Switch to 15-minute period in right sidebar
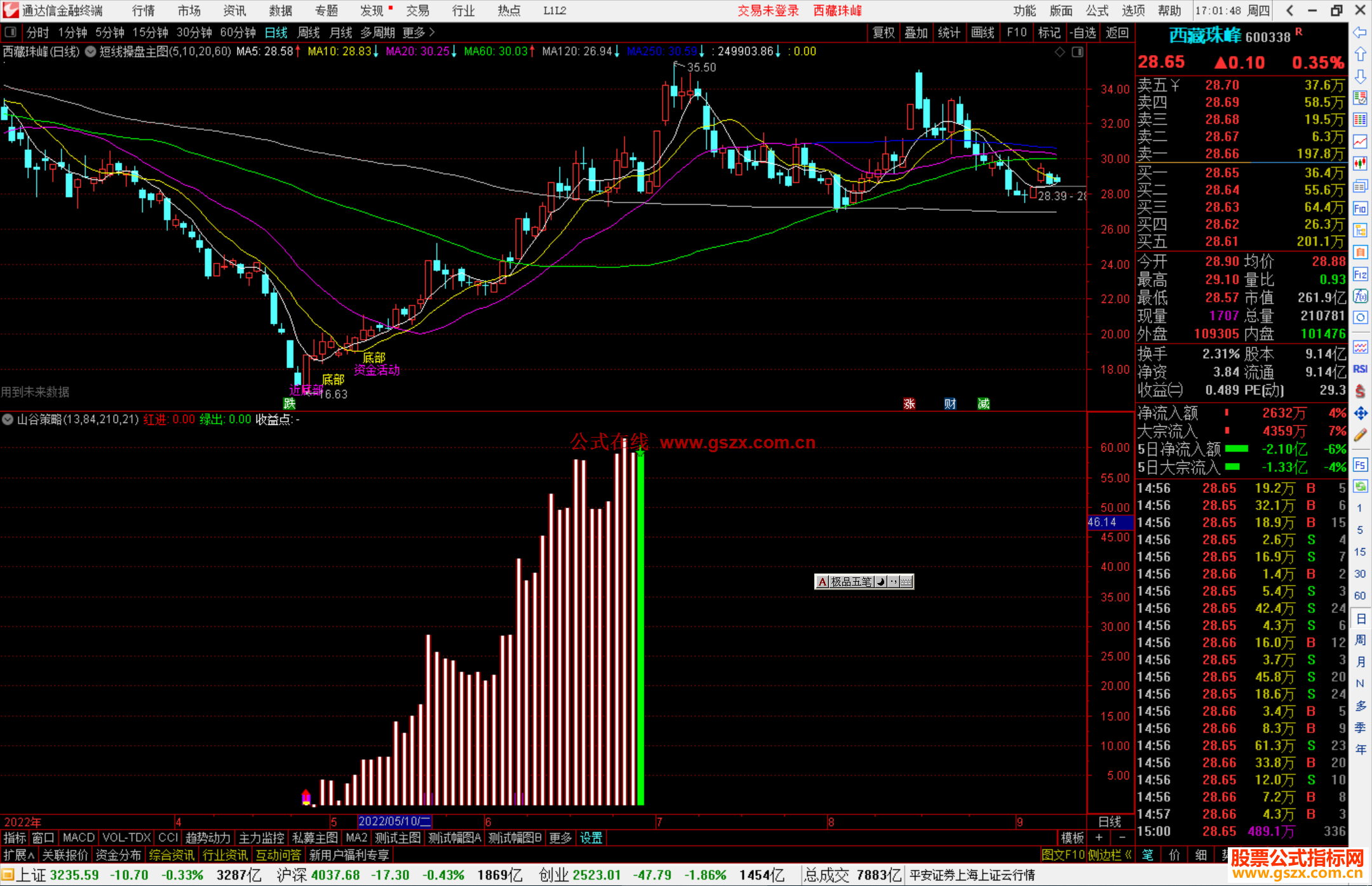The height and width of the screenshot is (886, 1372). click(1359, 552)
